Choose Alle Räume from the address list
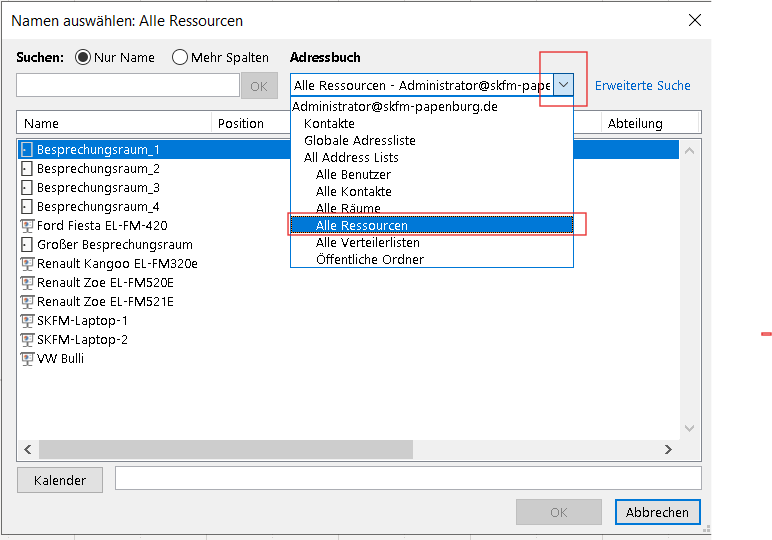The image size is (772, 540). pos(348,209)
